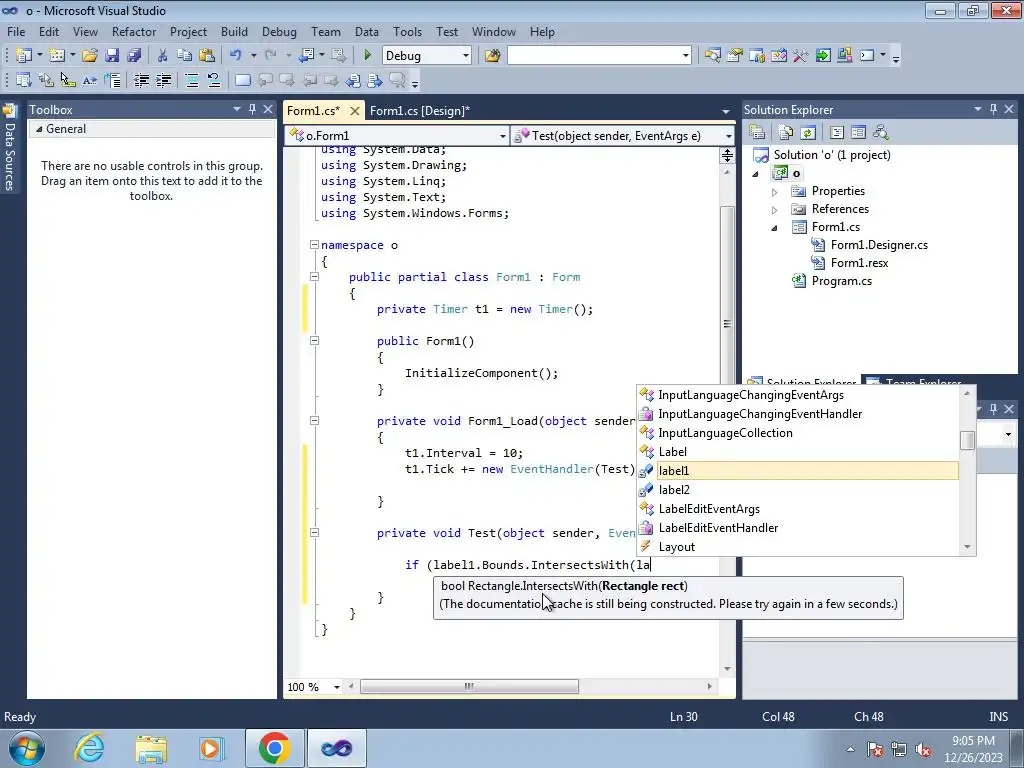Click the Paste clipboard icon
This screenshot has height=768, width=1024.
click(207, 56)
